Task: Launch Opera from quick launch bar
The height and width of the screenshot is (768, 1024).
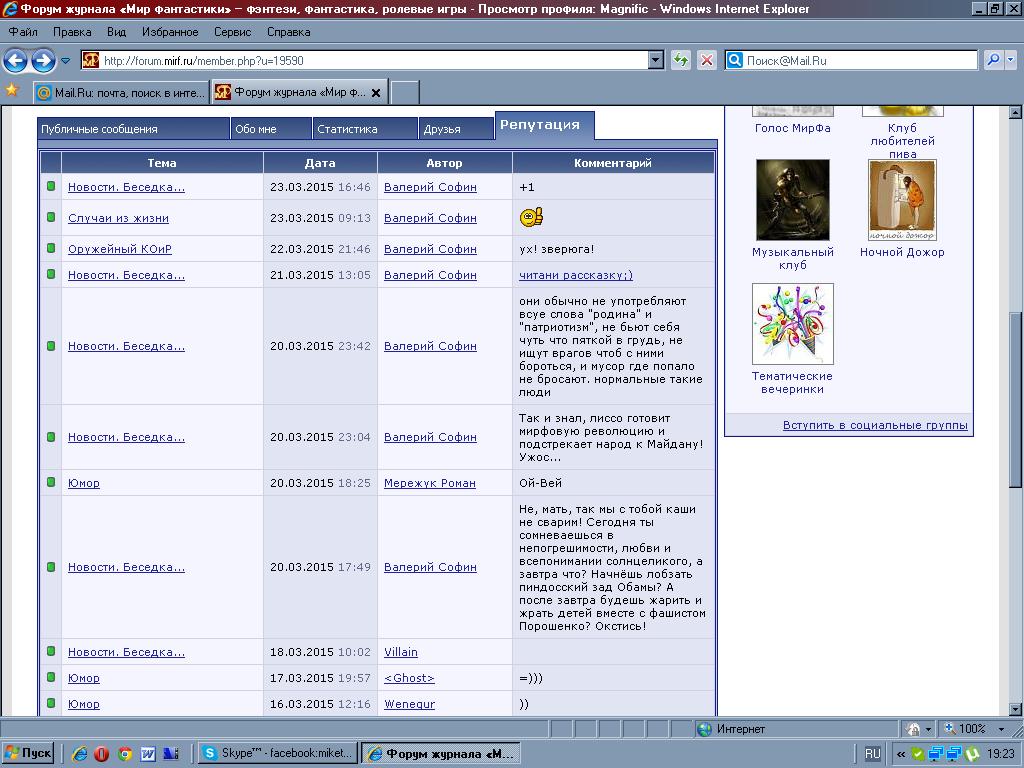Action: [101, 753]
